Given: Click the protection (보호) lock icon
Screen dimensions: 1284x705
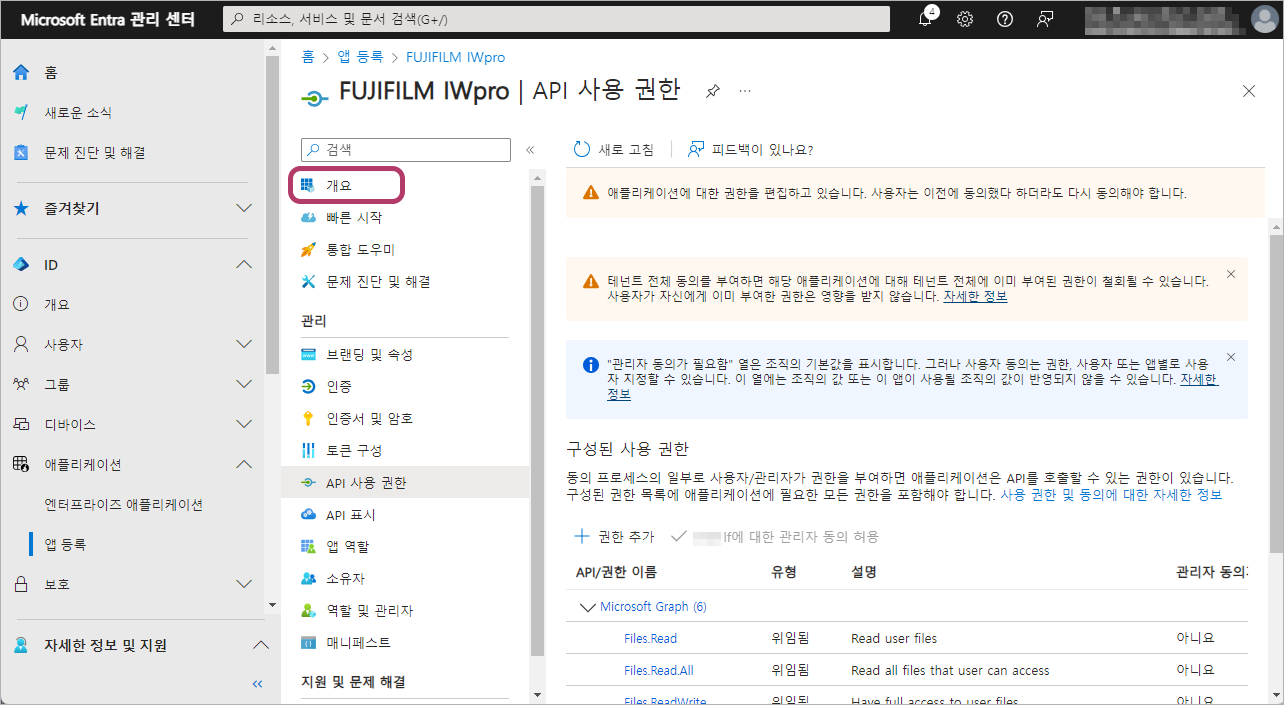Looking at the screenshot, I should (x=21, y=585).
